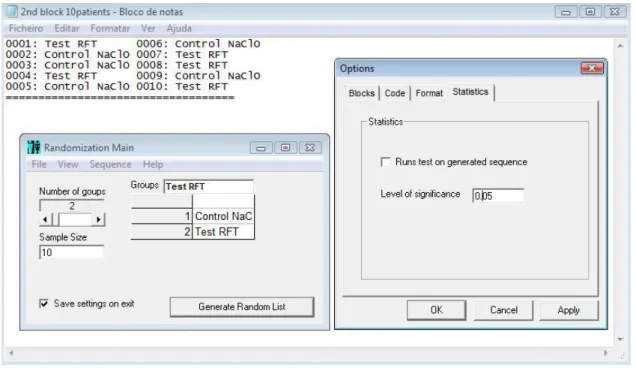
Task: Maximize the Notepad window
Action: [x=591, y=12]
